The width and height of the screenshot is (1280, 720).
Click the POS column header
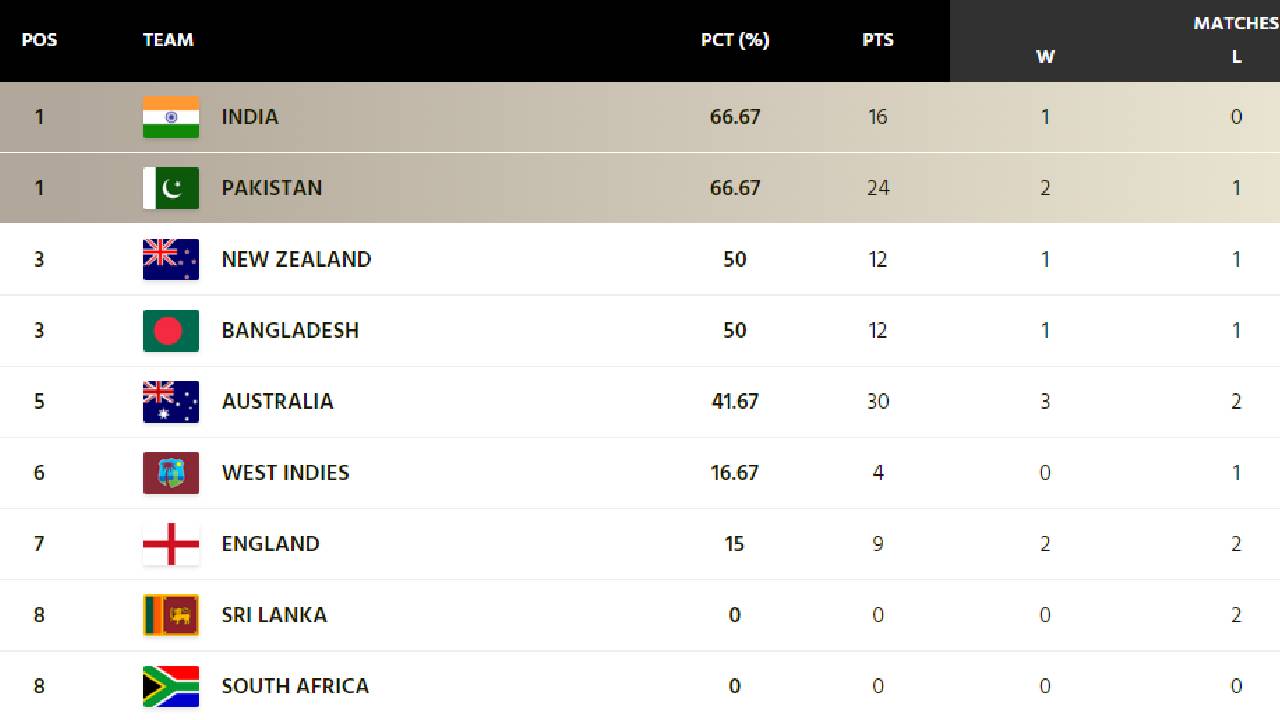click(39, 40)
